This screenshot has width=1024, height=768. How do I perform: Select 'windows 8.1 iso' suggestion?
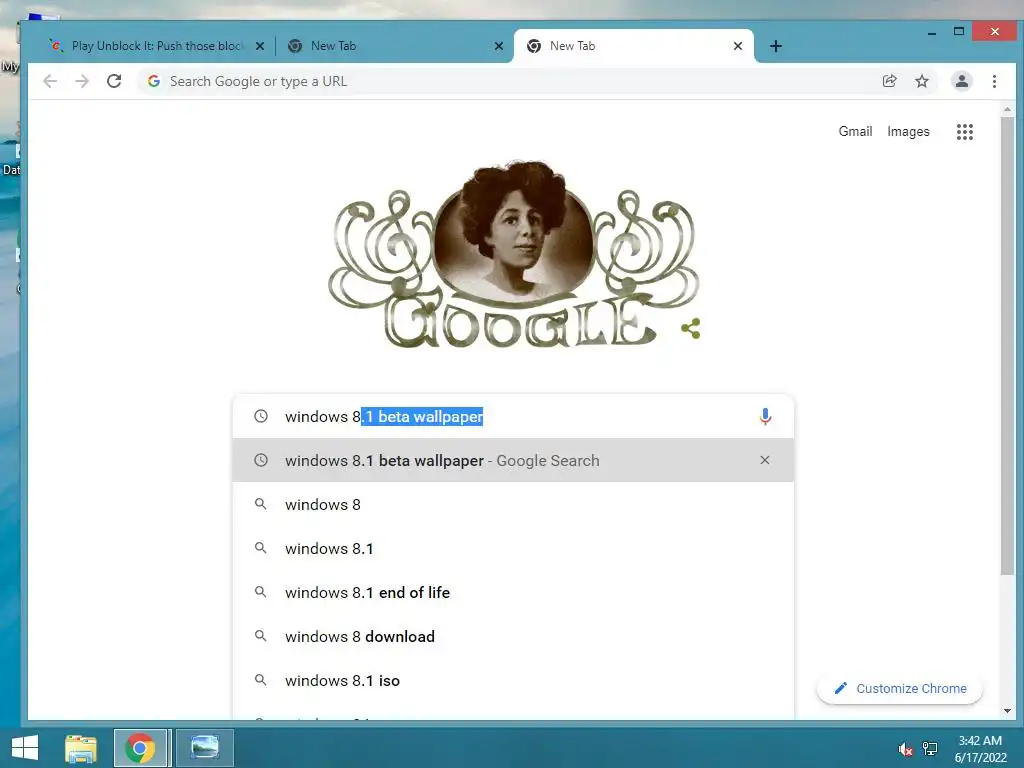pos(513,680)
